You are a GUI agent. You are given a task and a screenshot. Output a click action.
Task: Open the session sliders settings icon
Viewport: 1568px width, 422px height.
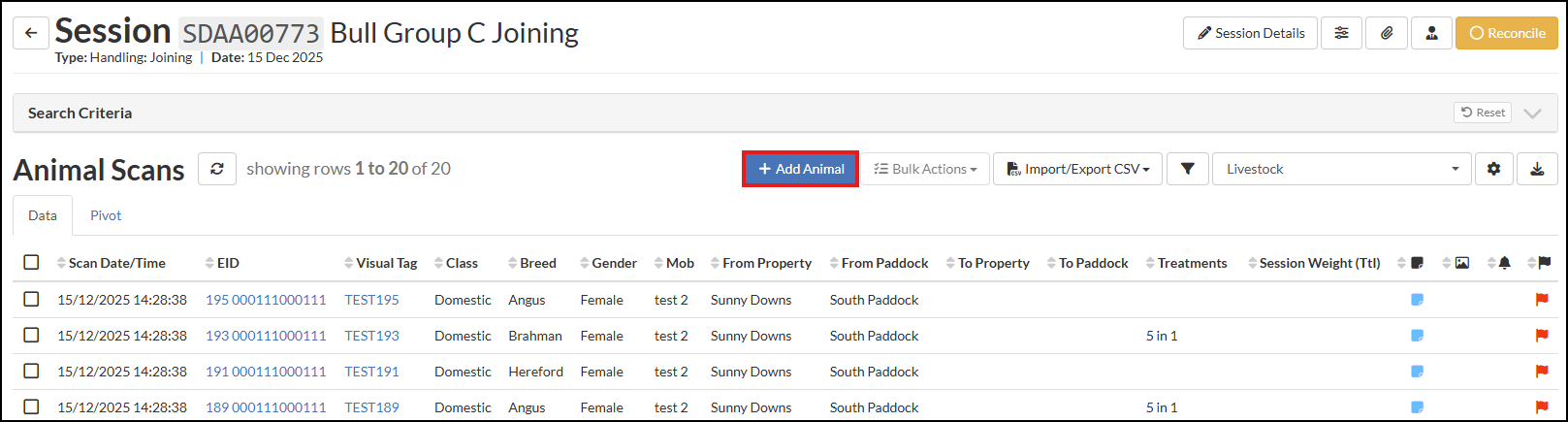[1341, 33]
